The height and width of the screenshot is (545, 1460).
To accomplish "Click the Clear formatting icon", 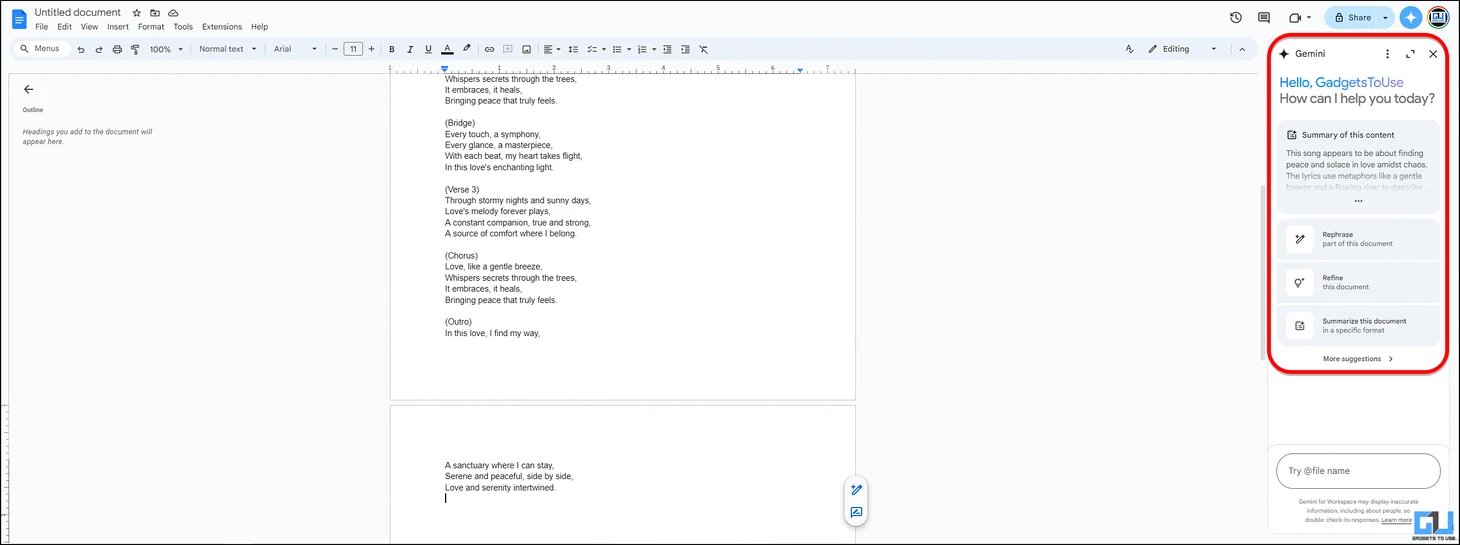I will 703,49.
